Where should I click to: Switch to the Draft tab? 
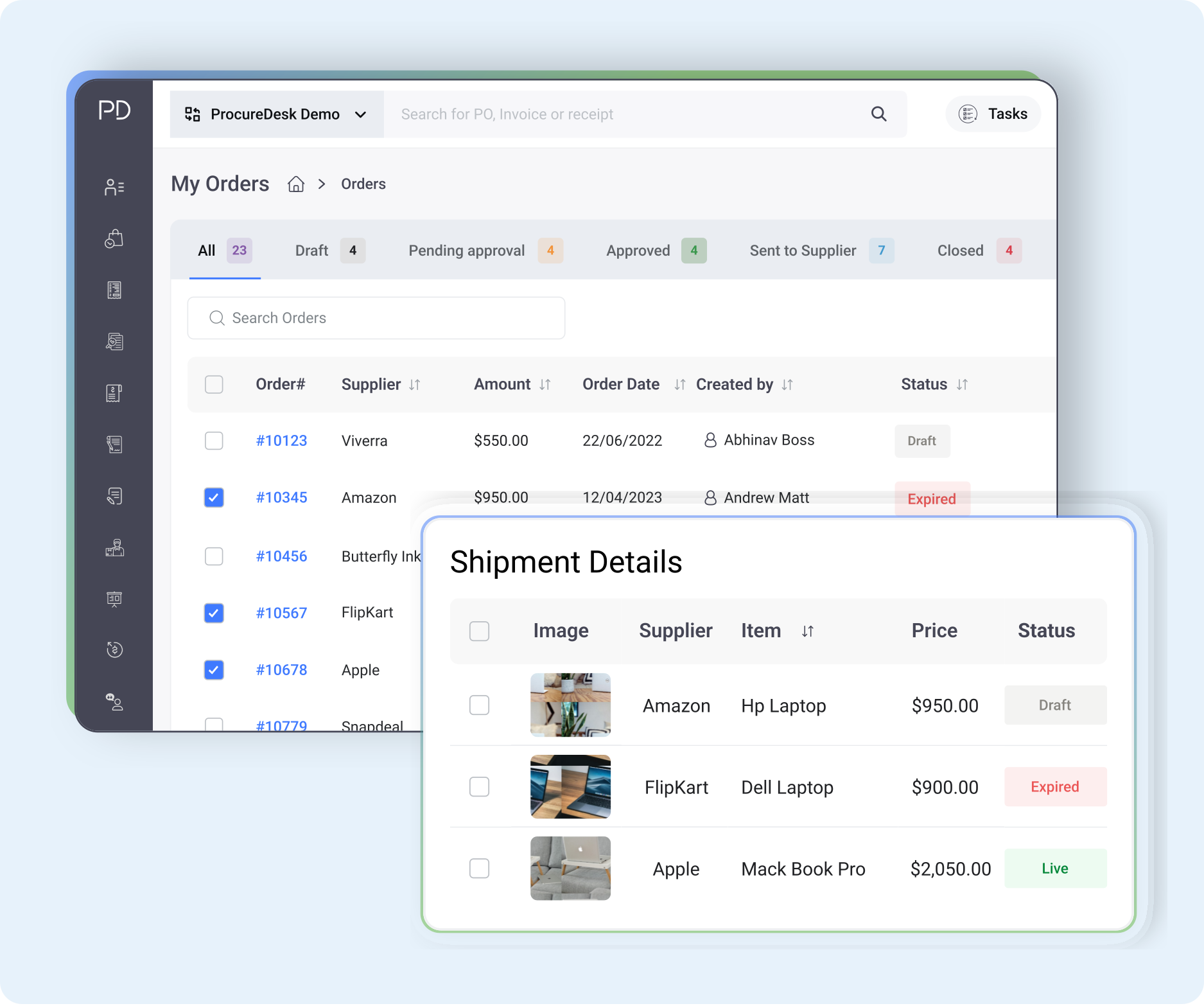tap(330, 251)
